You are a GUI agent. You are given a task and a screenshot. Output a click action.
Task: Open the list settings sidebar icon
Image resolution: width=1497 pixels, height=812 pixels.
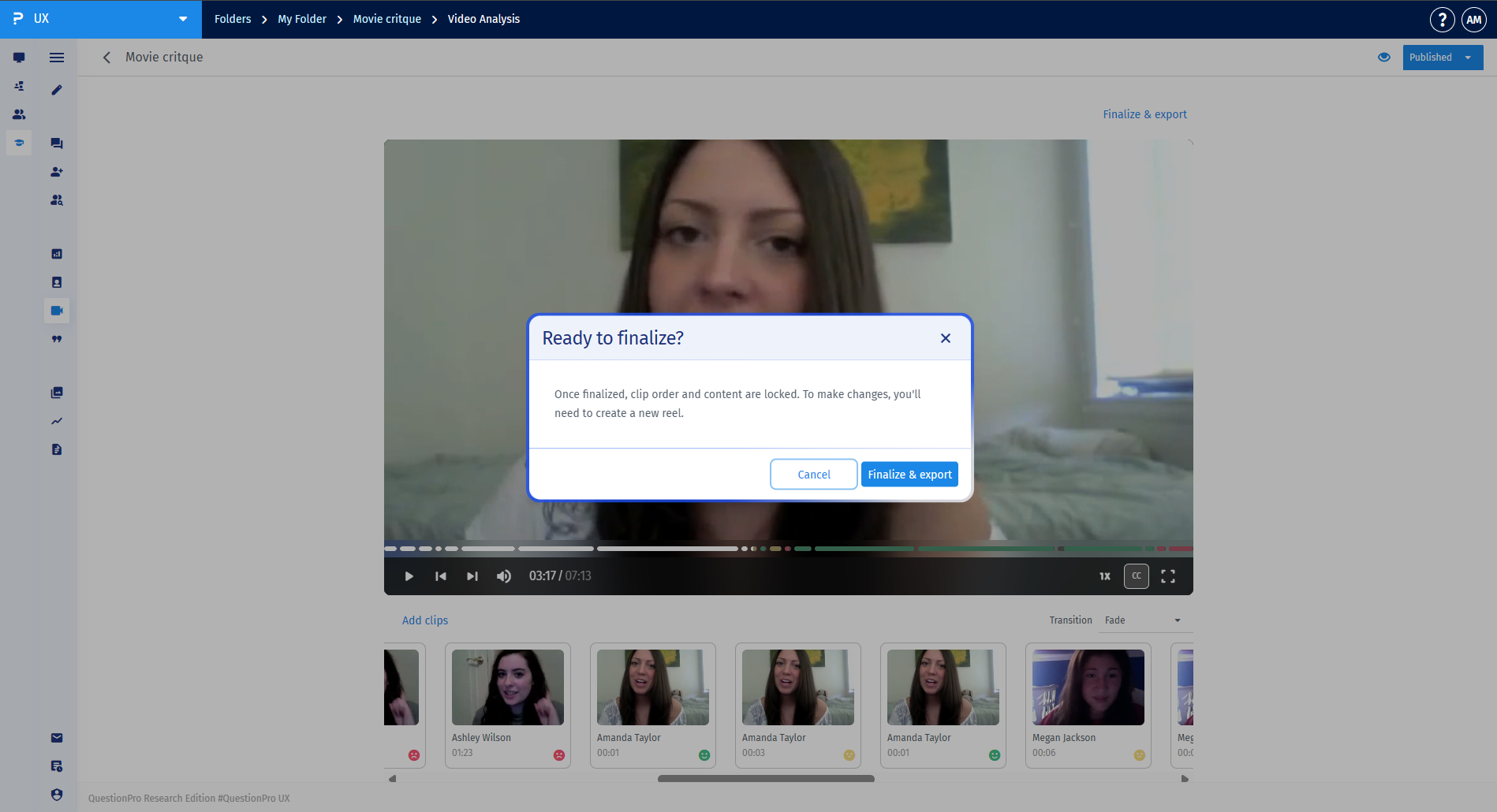click(57, 766)
